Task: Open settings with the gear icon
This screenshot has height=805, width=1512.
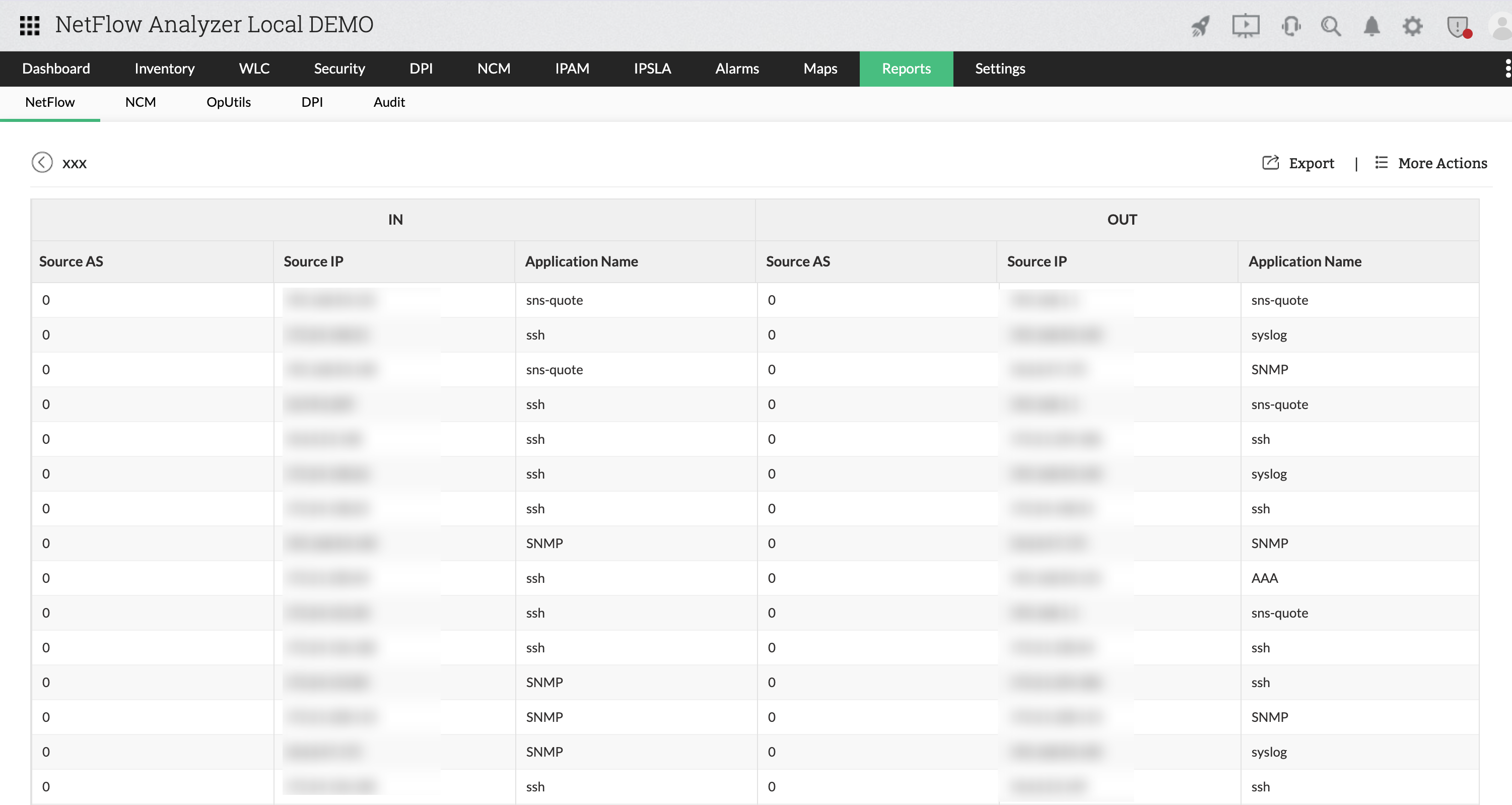Action: [1413, 26]
